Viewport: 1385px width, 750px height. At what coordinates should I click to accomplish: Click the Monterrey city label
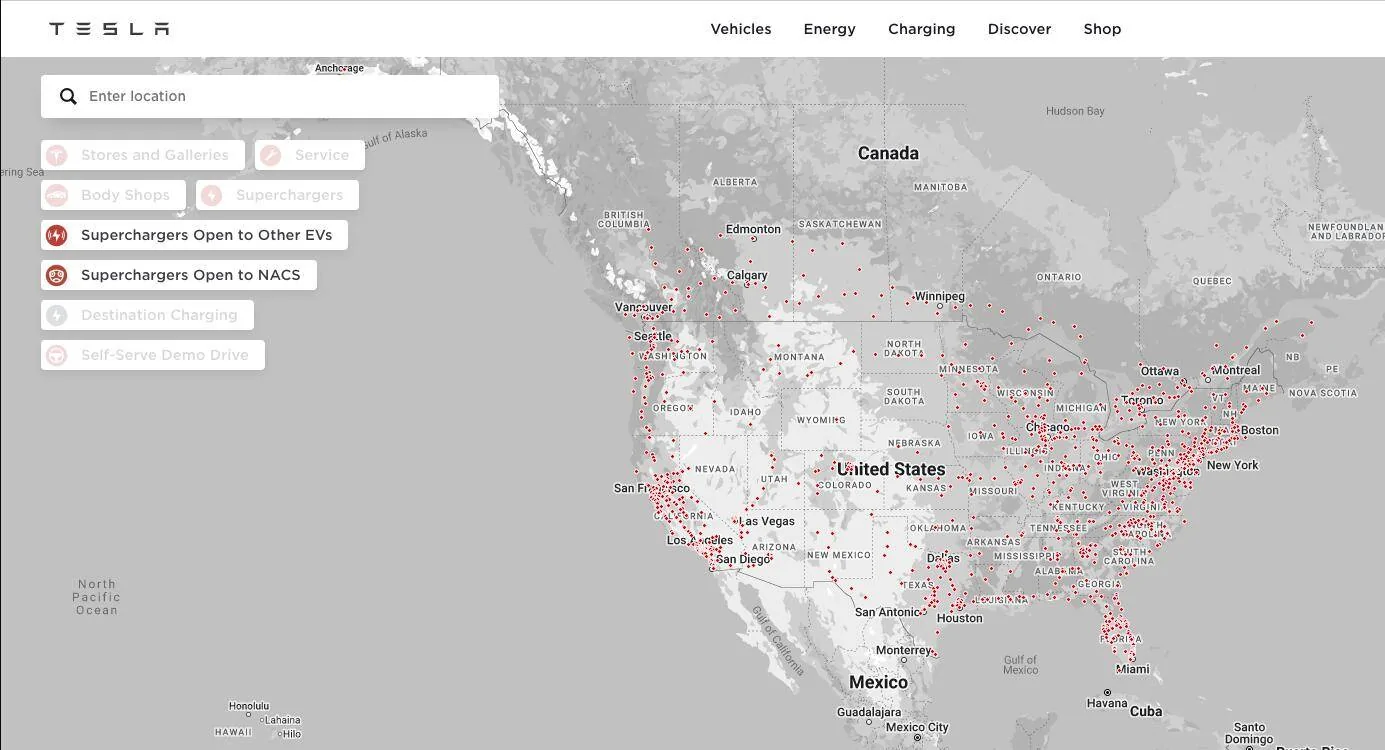pyautogui.click(x=904, y=650)
